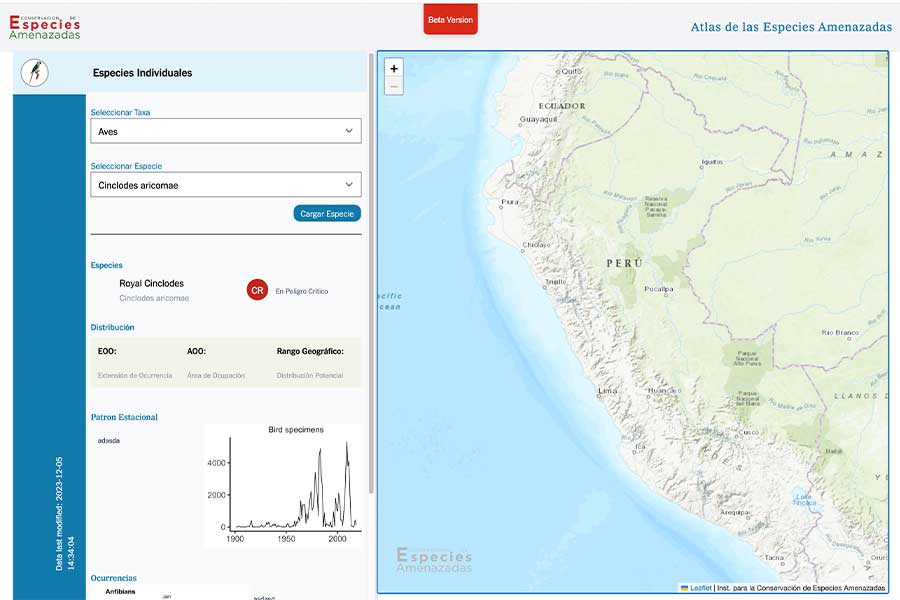Click the scientific name Cinclodes aricomae text
This screenshot has width=900, height=600.
154,298
